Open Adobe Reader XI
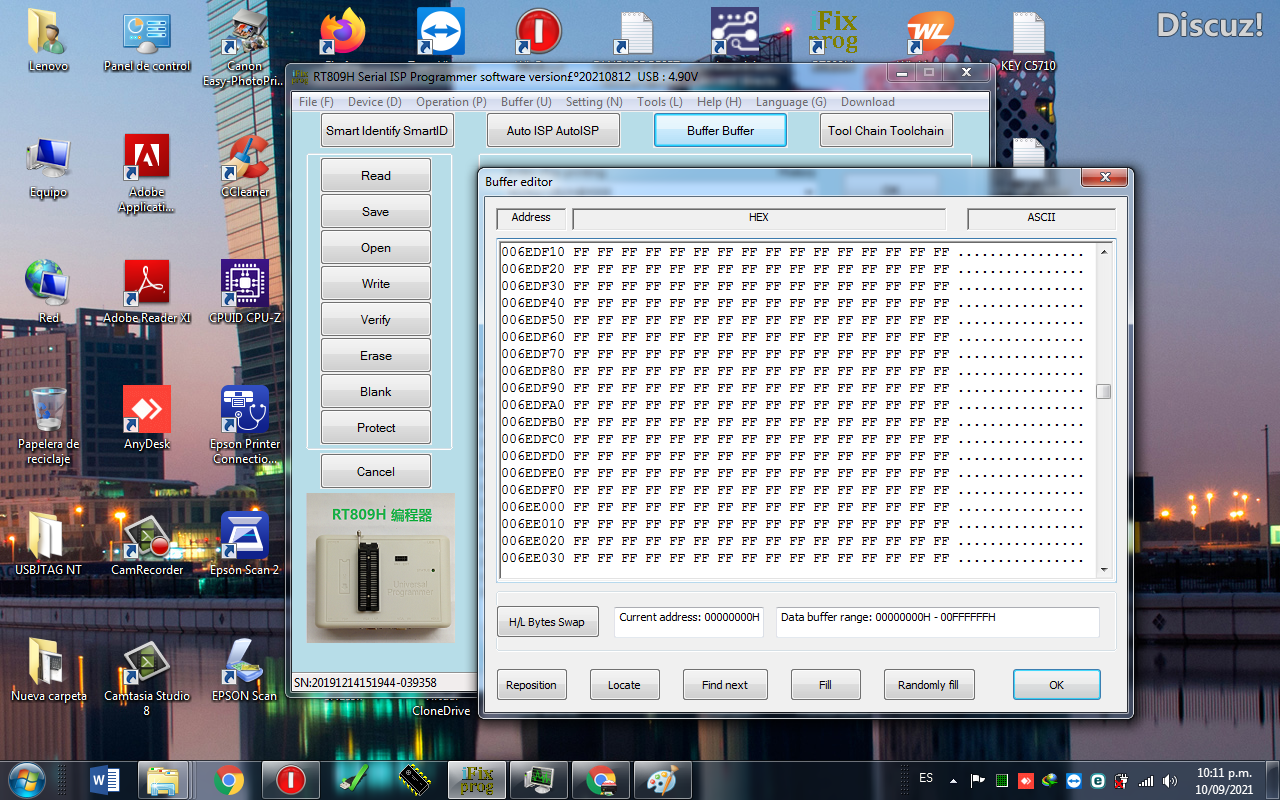This screenshot has width=1280, height=800. tap(146, 283)
